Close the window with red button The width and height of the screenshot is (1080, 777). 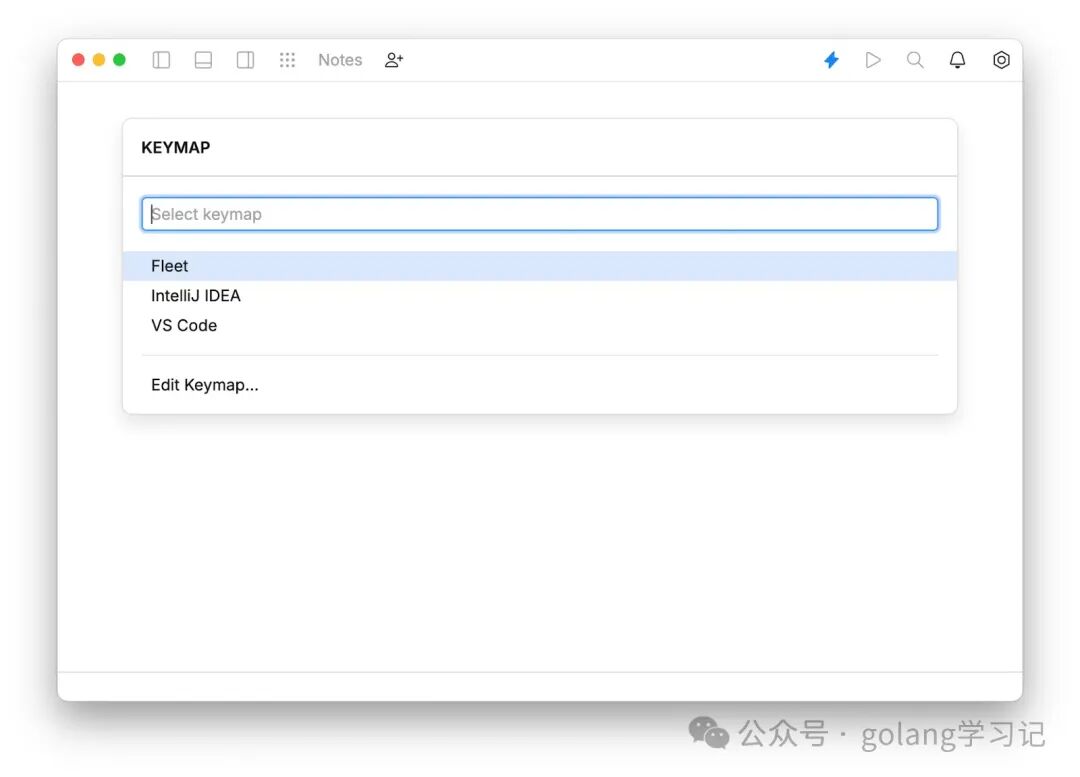[x=79, y=60]
